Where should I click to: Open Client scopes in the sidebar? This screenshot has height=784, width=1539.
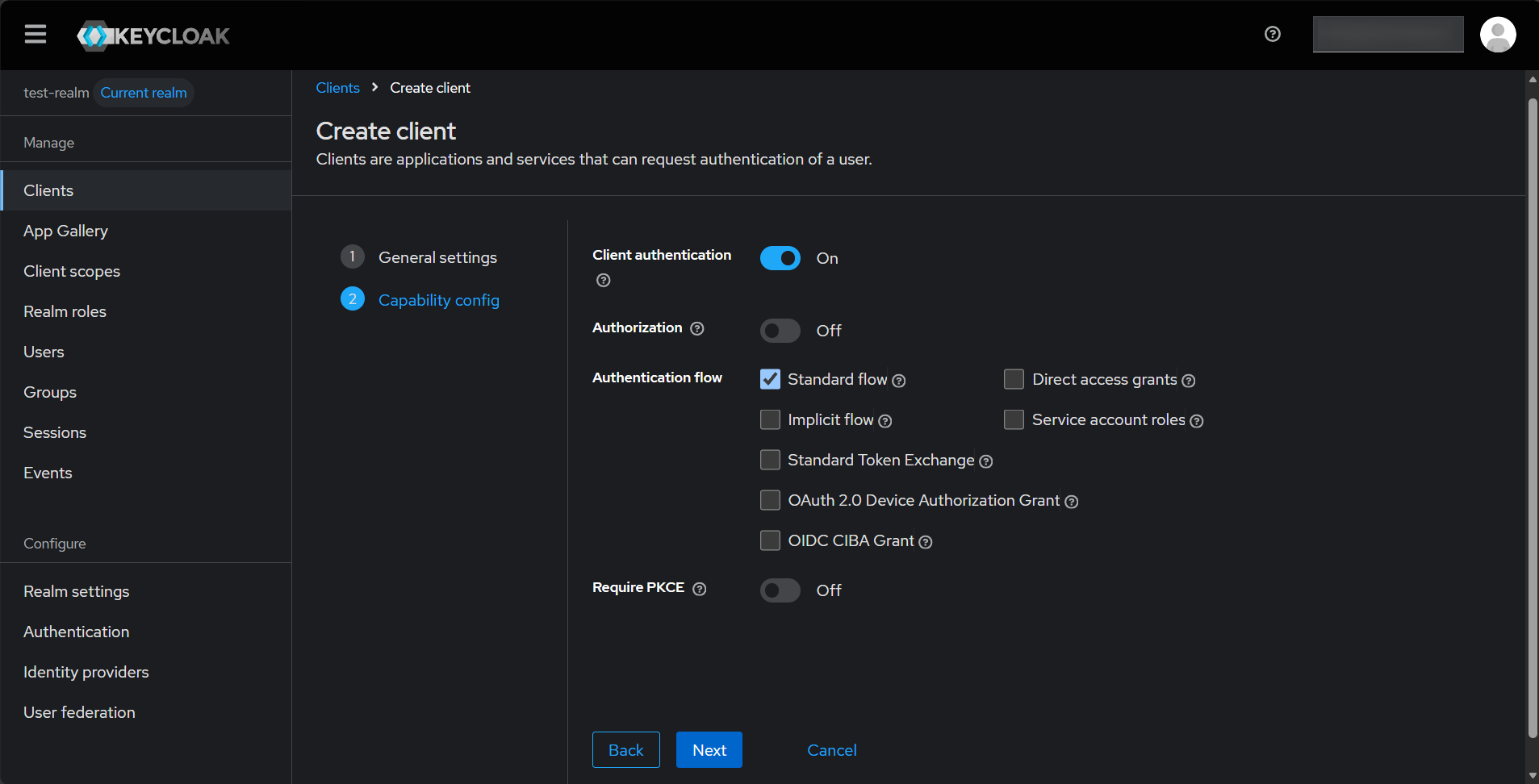pos(146,271)
